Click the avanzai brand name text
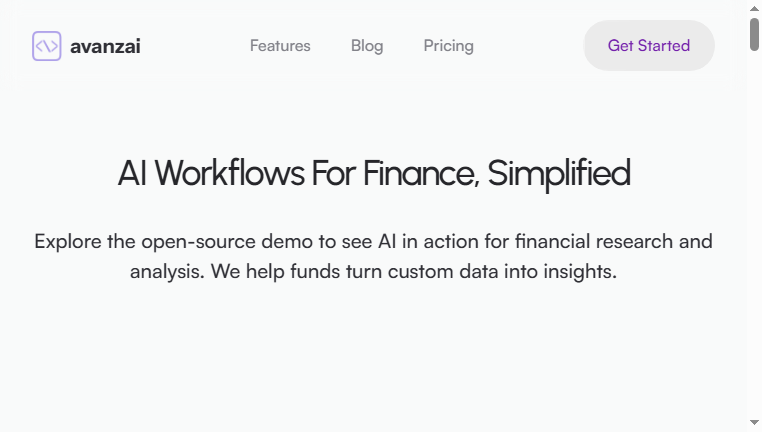Image resolution: width=762 pixels, height=432 pixels. 105,47
